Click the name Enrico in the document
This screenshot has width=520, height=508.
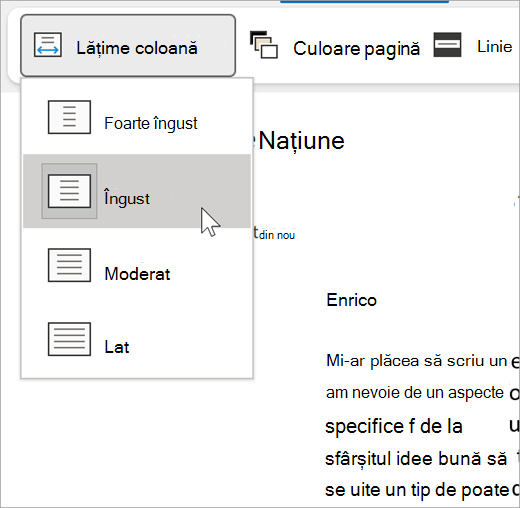(351, 300)
